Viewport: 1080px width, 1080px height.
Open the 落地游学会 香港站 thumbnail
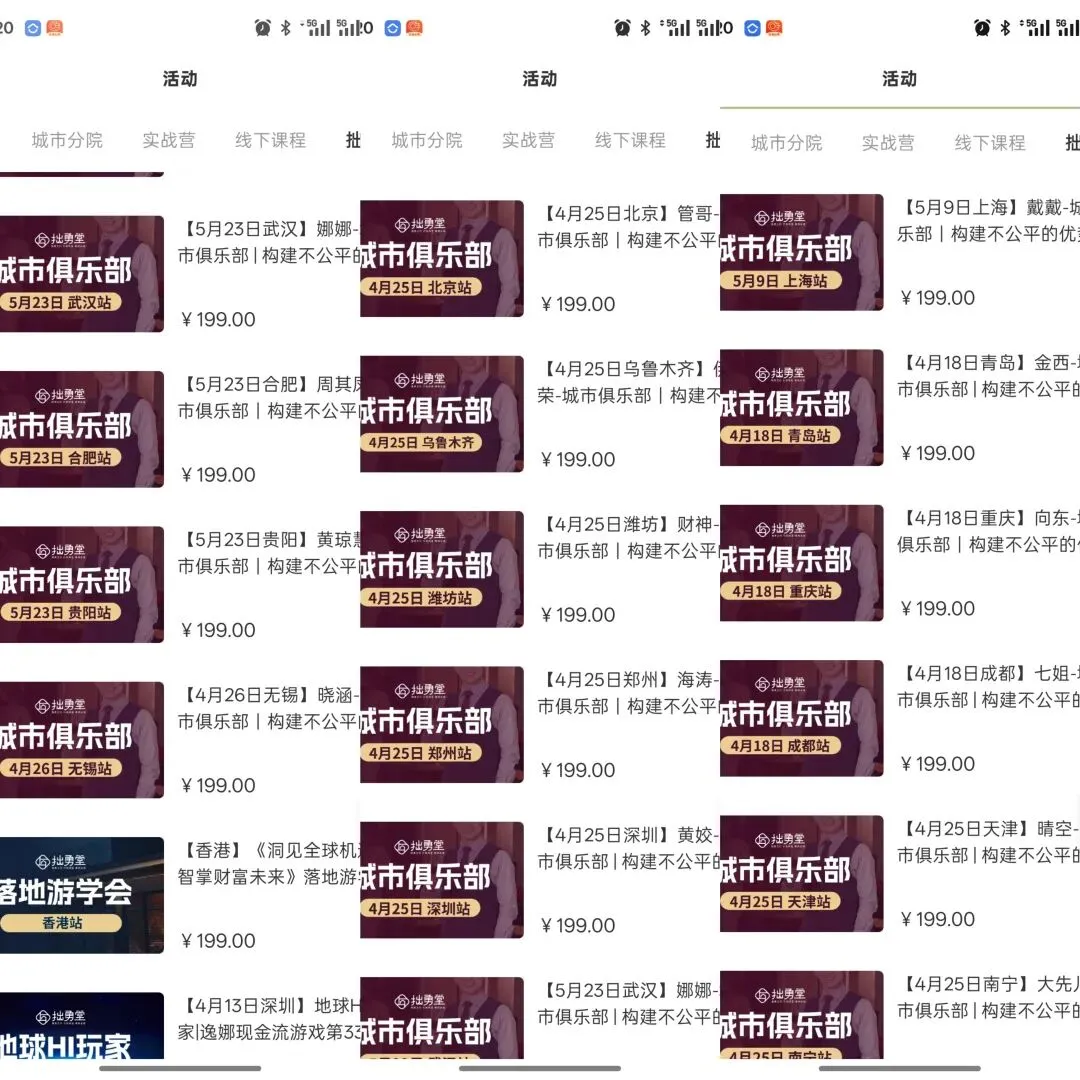click(x=82, y=895)
